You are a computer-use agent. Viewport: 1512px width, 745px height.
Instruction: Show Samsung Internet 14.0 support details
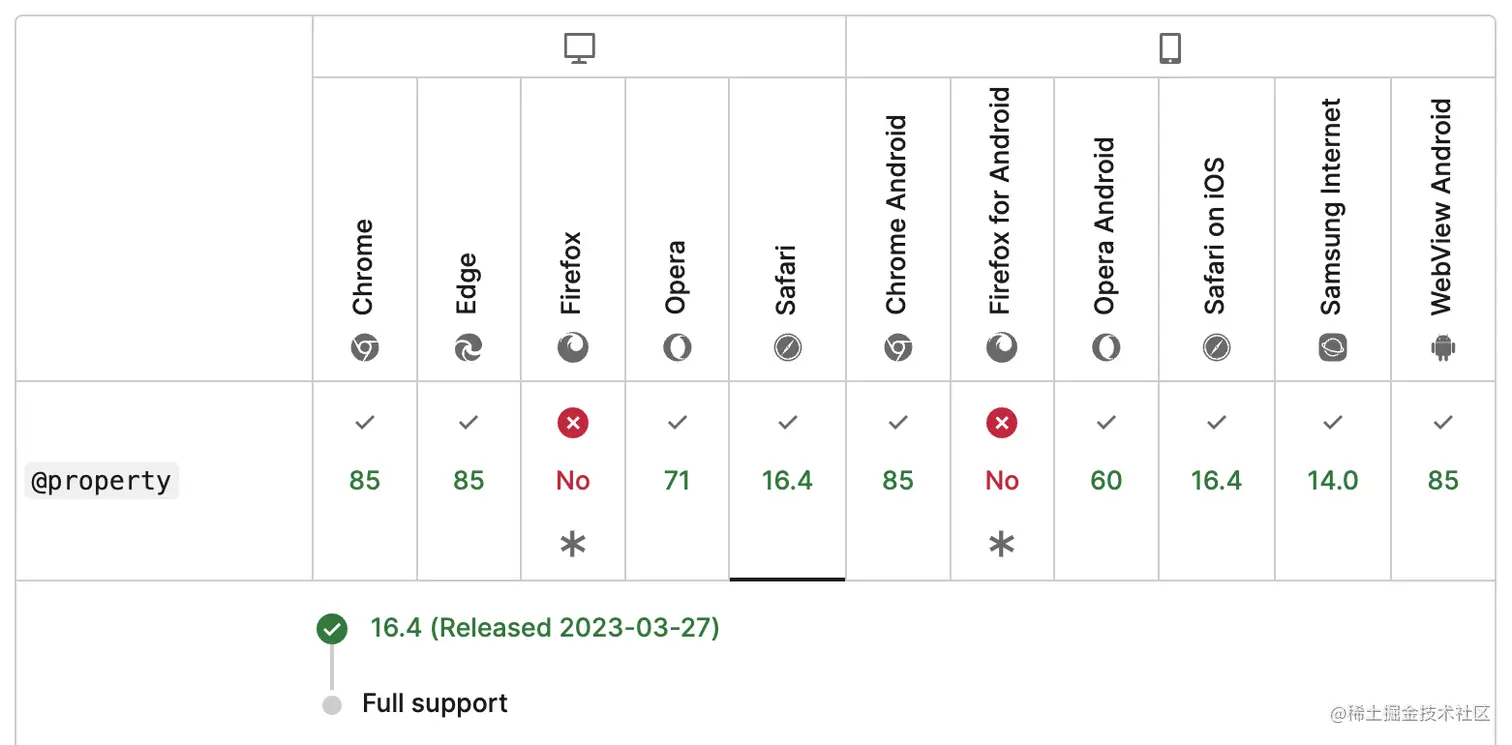[x=1332, y=480]
